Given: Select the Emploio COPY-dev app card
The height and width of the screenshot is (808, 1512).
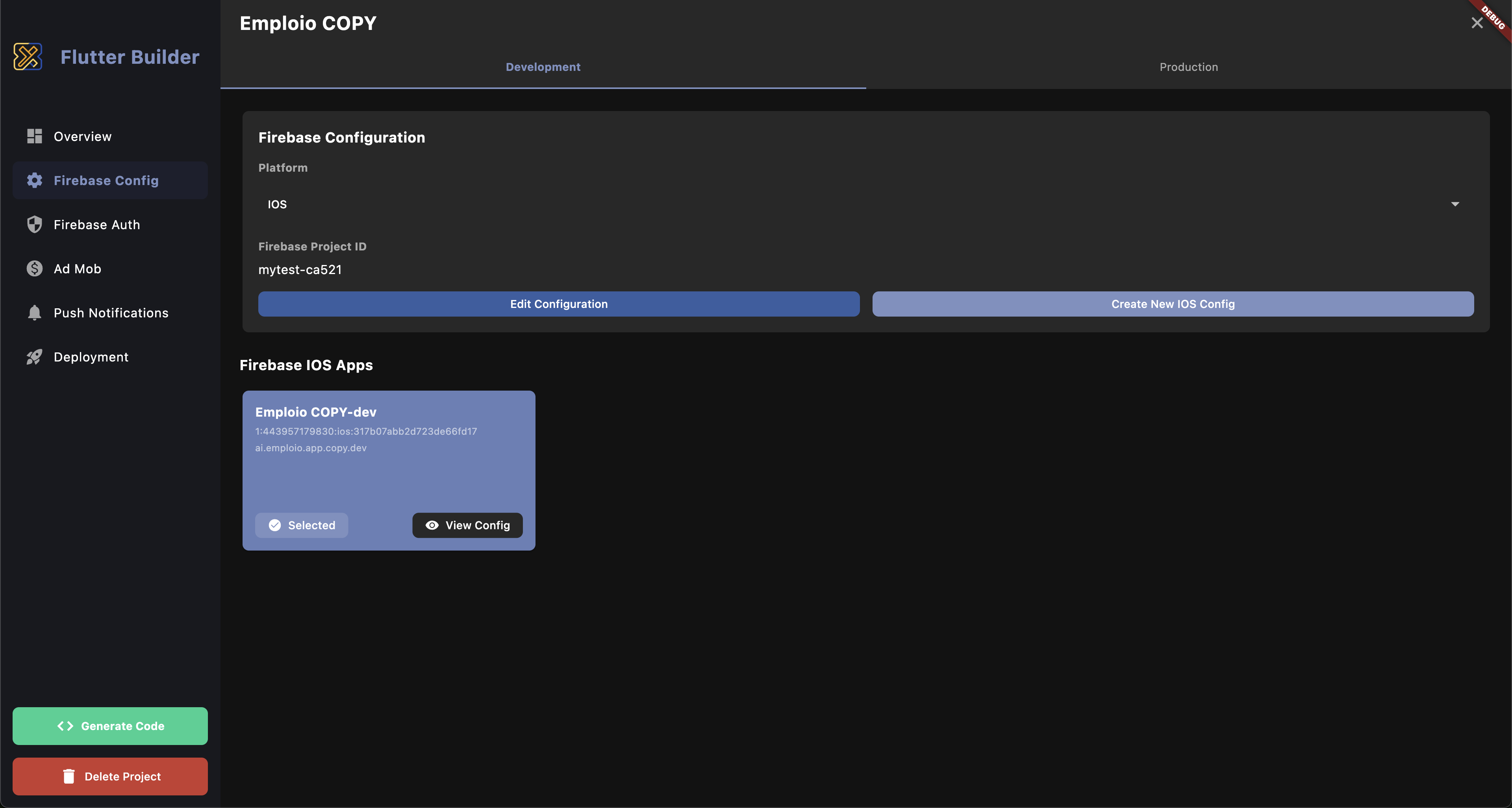Looking at the screenshot, I should coord(389,470).
